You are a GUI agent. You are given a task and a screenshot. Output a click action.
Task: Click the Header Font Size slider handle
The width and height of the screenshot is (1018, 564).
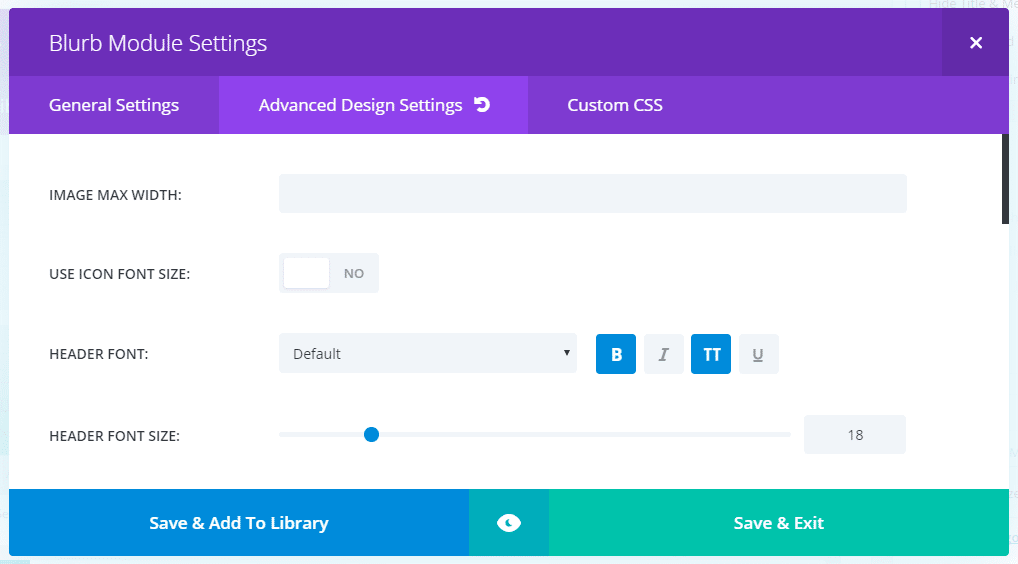click(371, 434)
